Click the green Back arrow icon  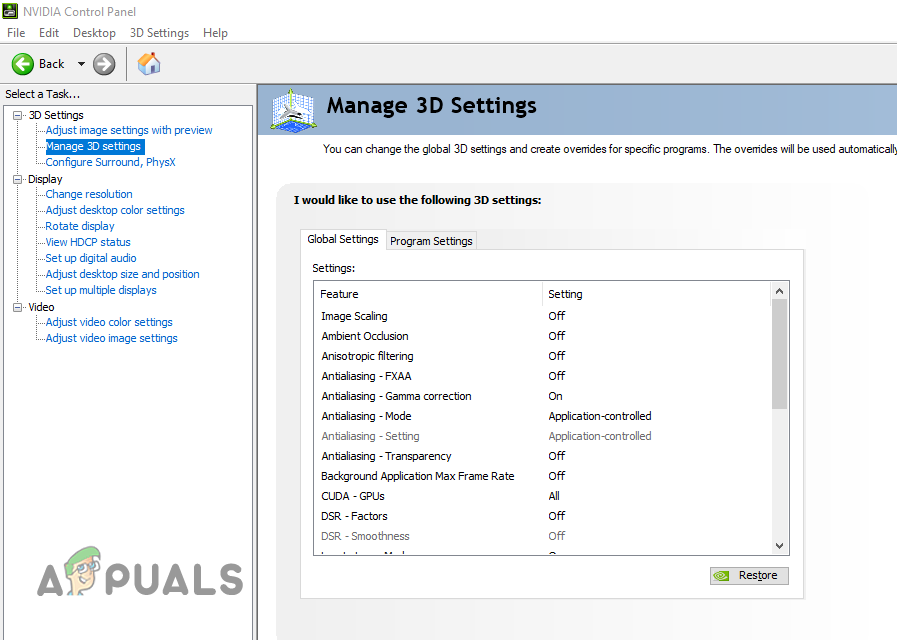23,64
